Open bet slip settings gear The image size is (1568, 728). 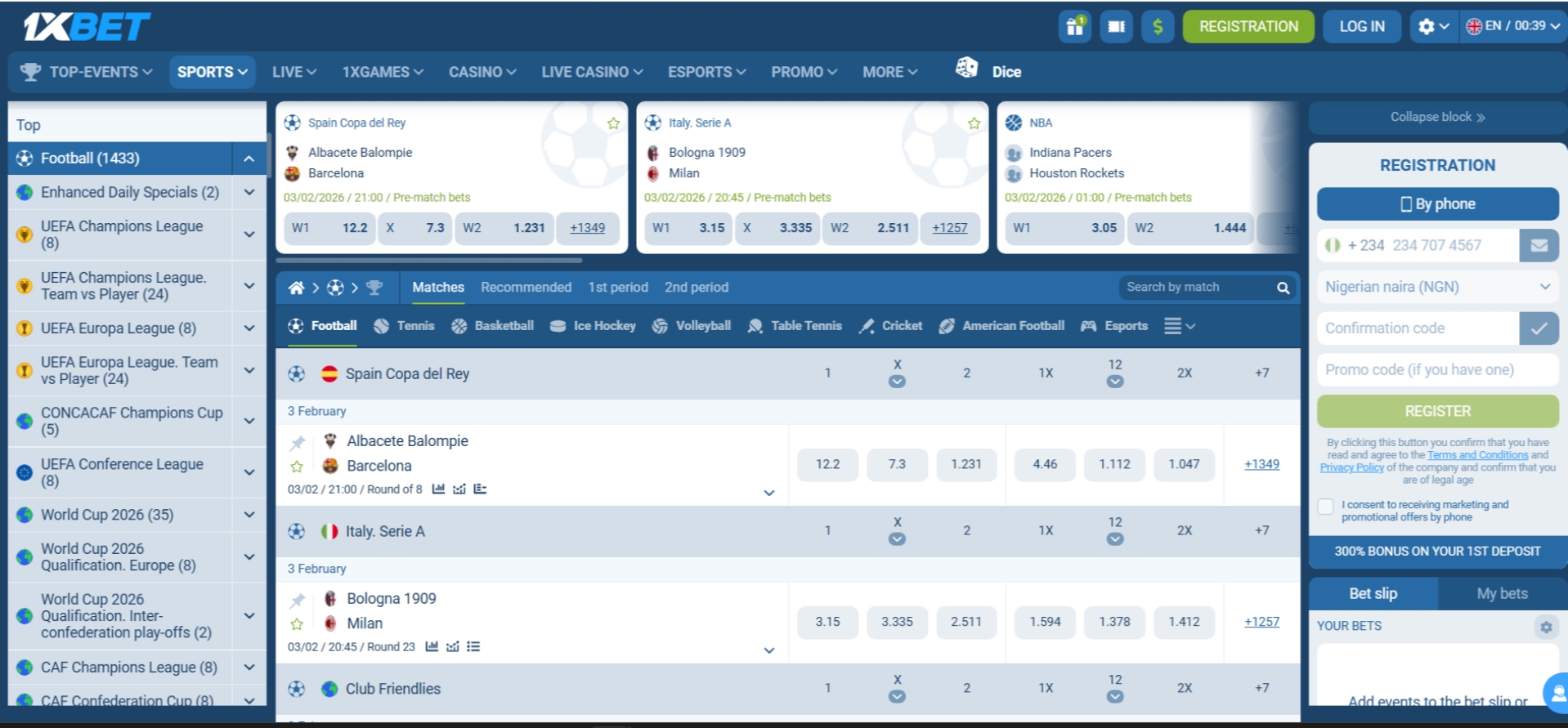click(1545, 627)
